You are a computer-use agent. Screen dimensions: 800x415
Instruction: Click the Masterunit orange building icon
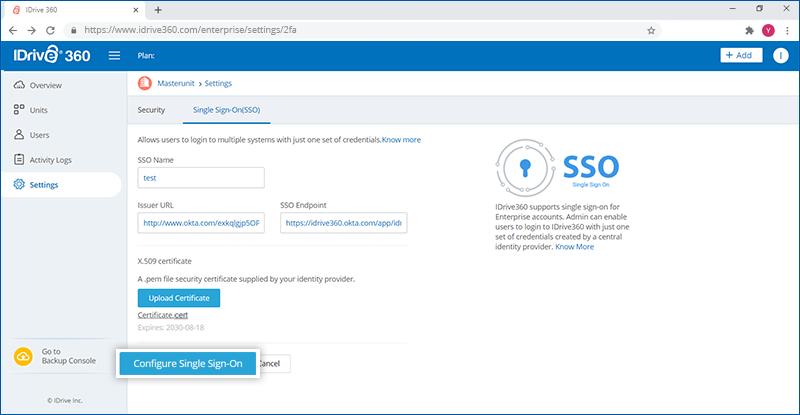[x=145, y=83]
